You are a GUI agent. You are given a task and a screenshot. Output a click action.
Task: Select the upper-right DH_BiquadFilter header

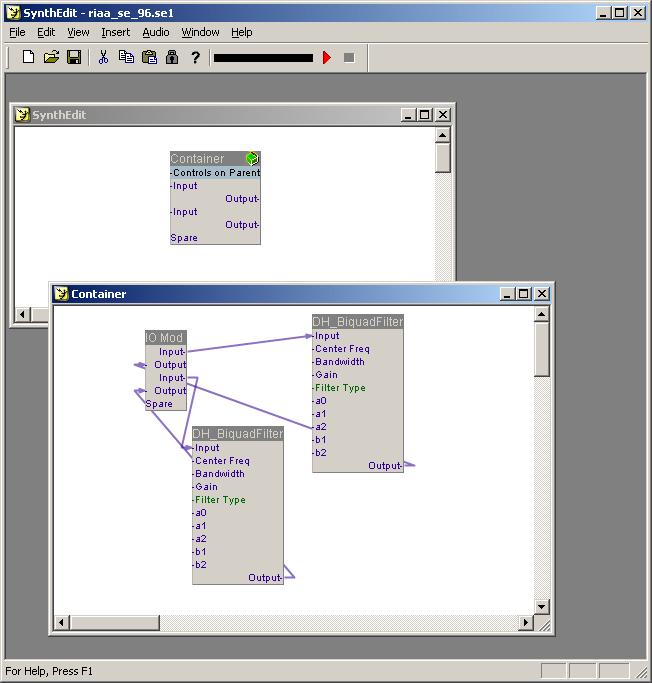(x=358, y=321)
